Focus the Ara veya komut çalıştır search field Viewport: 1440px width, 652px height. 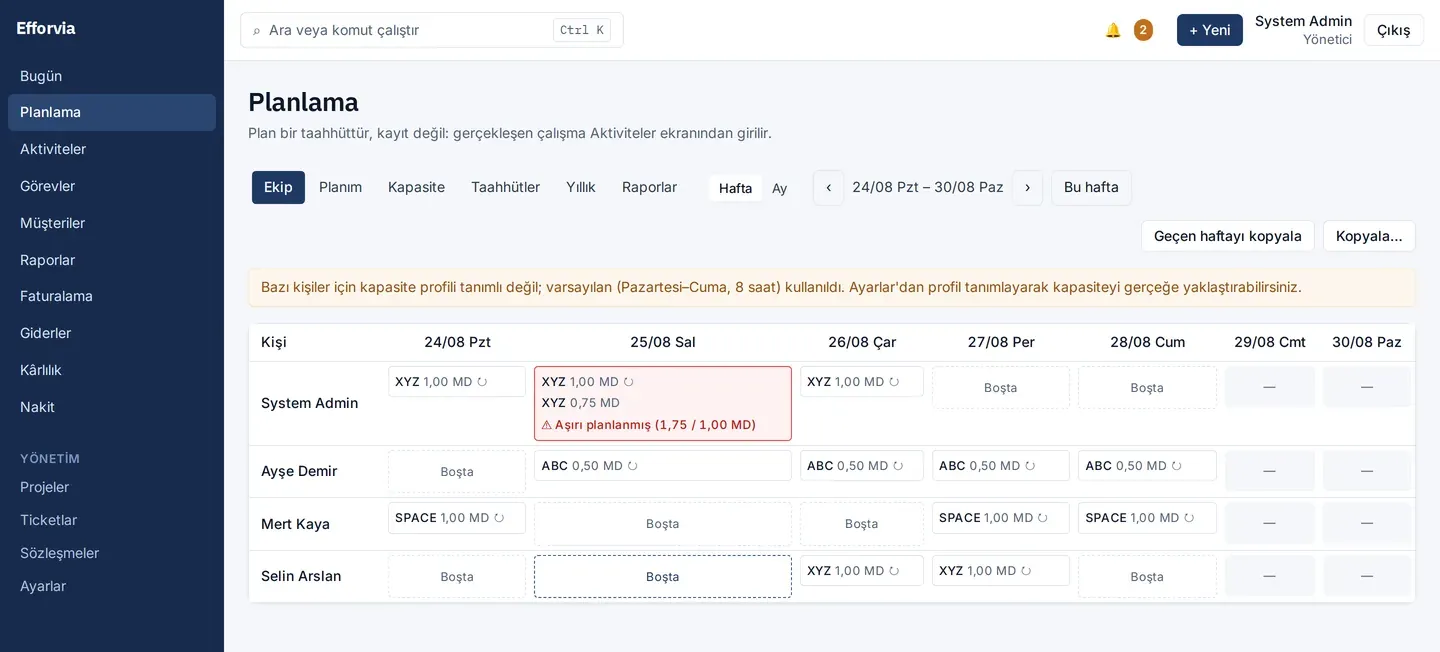[432, 30]
